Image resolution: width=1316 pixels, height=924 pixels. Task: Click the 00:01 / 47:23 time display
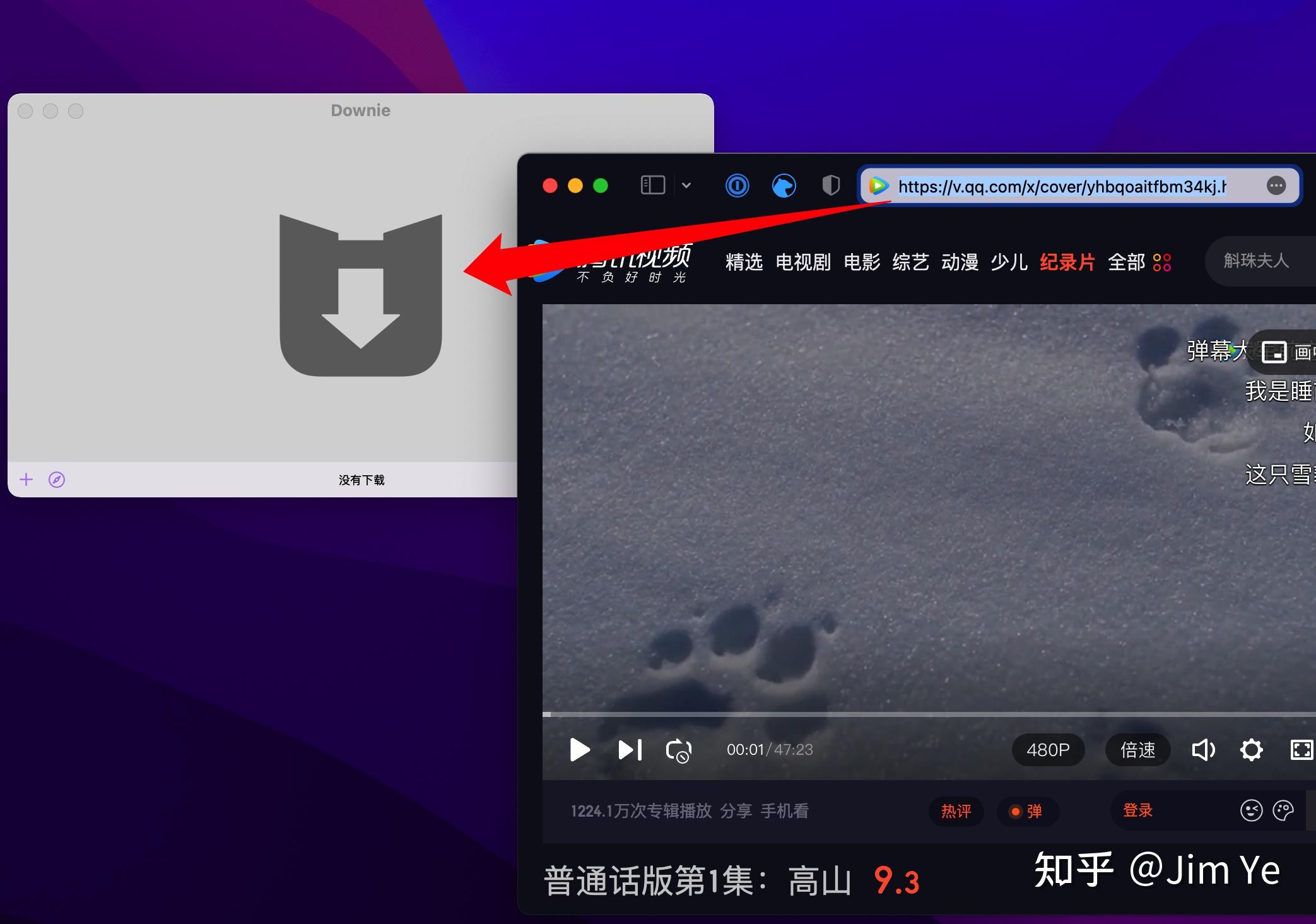pos(770,750)
